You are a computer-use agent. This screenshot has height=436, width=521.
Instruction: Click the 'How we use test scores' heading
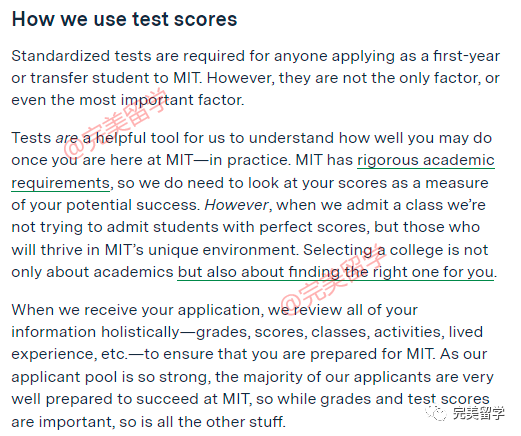coord(124,19)
